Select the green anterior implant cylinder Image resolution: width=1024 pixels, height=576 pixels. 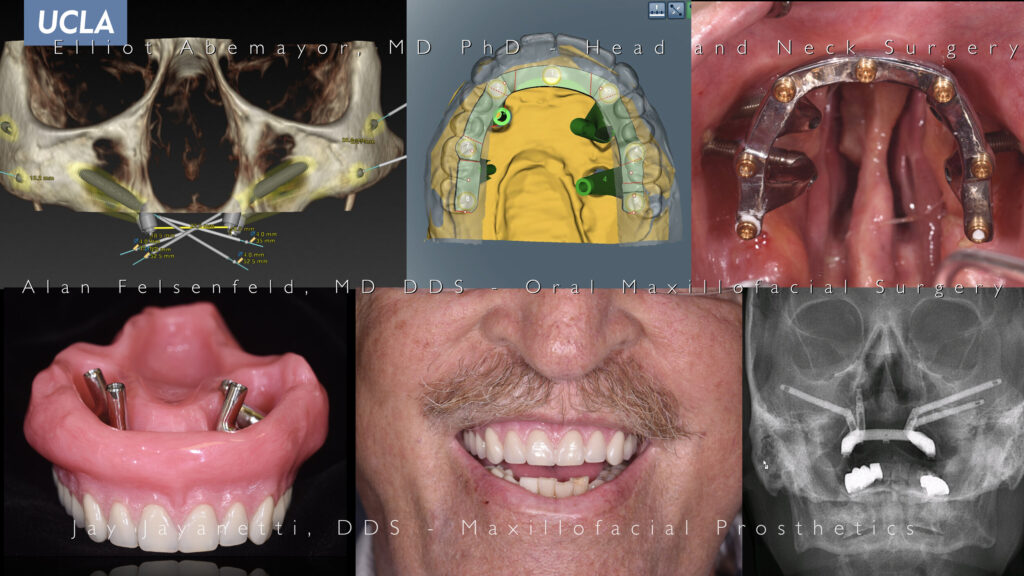click(x=501, y=117)
